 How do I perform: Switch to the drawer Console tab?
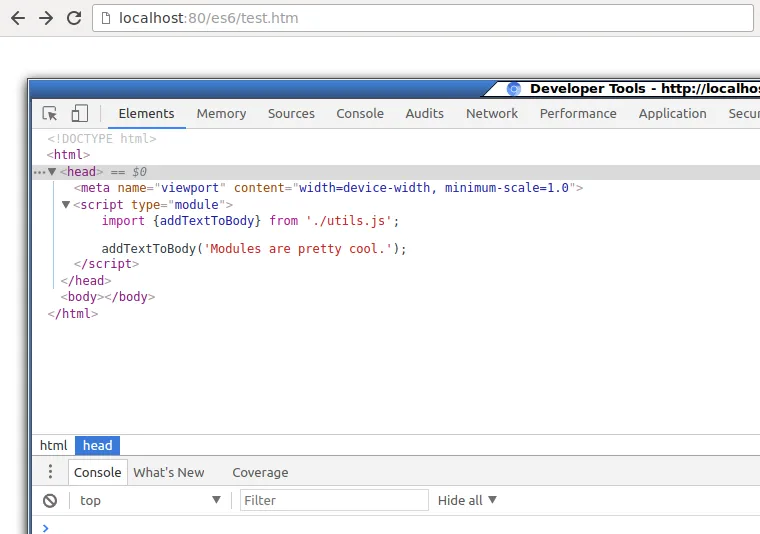97,472
